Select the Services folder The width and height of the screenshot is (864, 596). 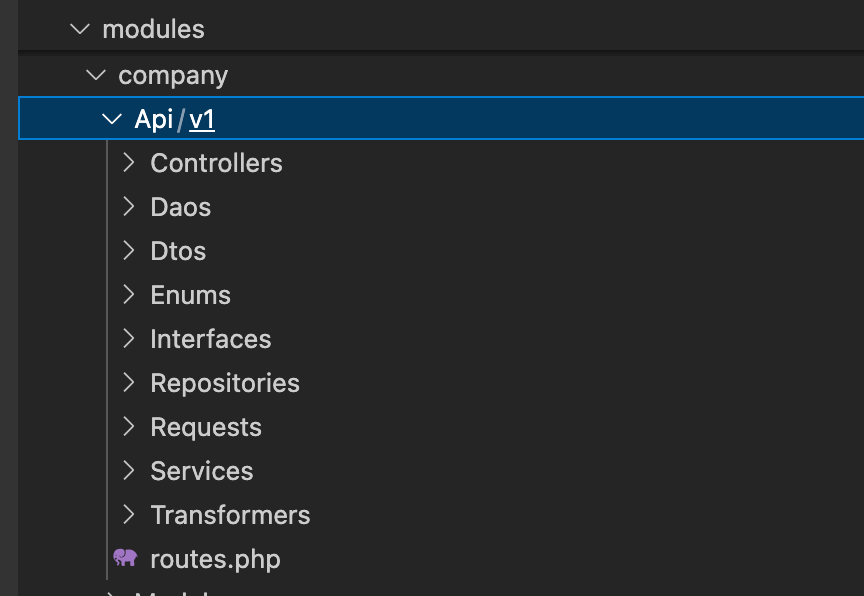coord(201,471)
